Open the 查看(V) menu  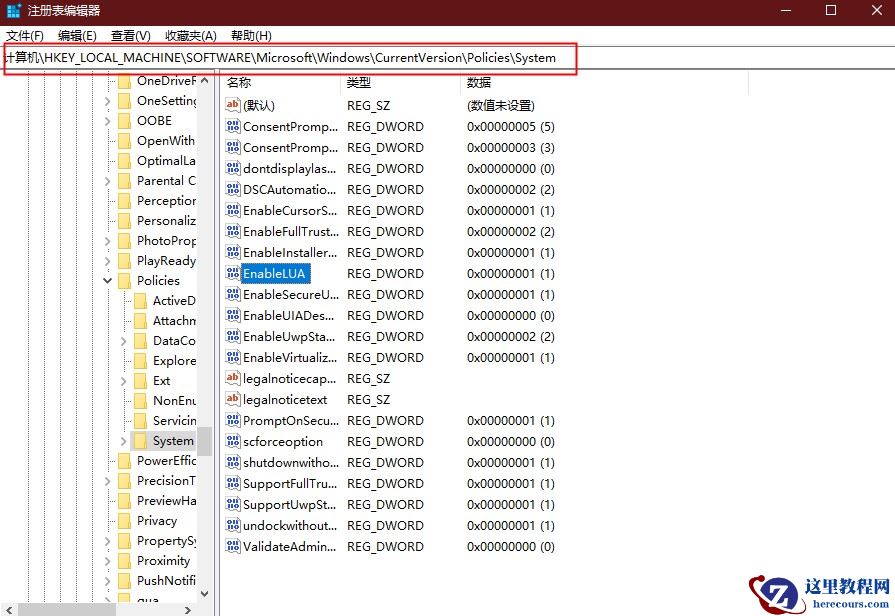coord(129,35)
